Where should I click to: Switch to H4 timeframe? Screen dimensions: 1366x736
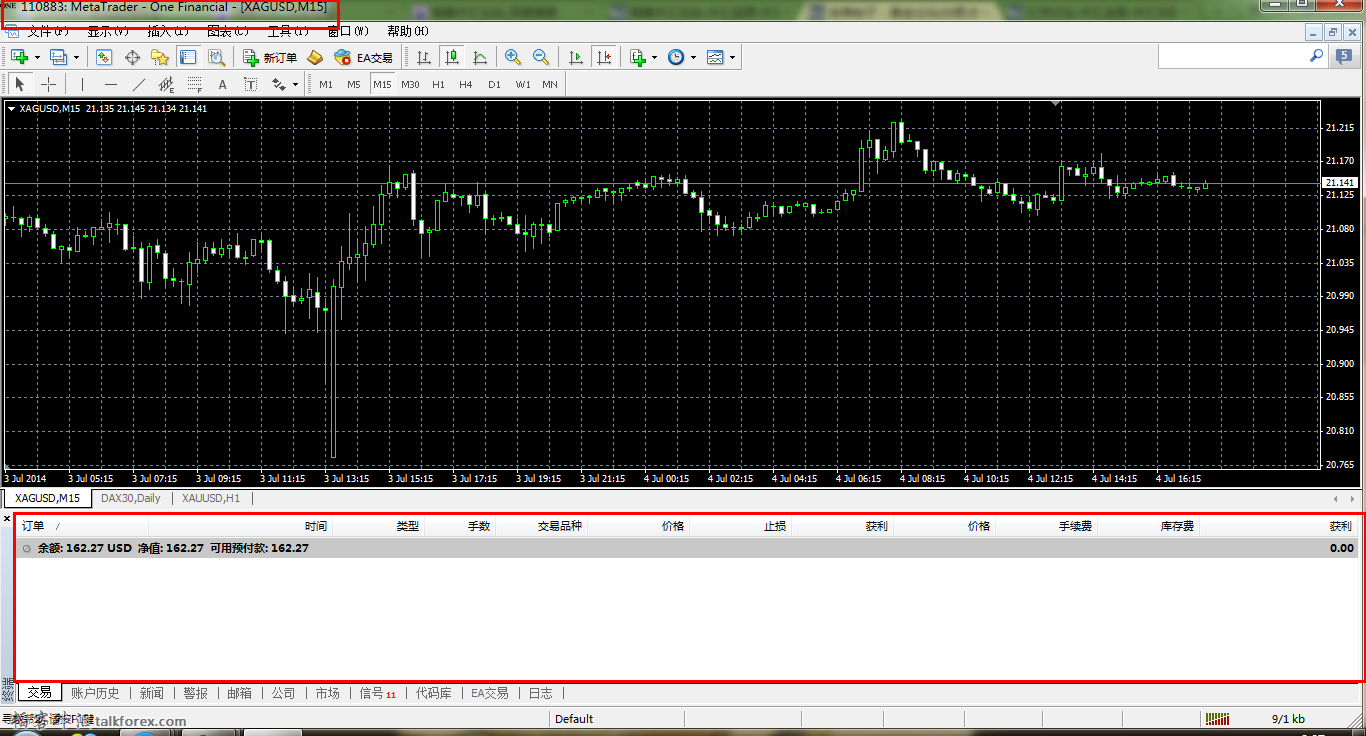[466, 84]
